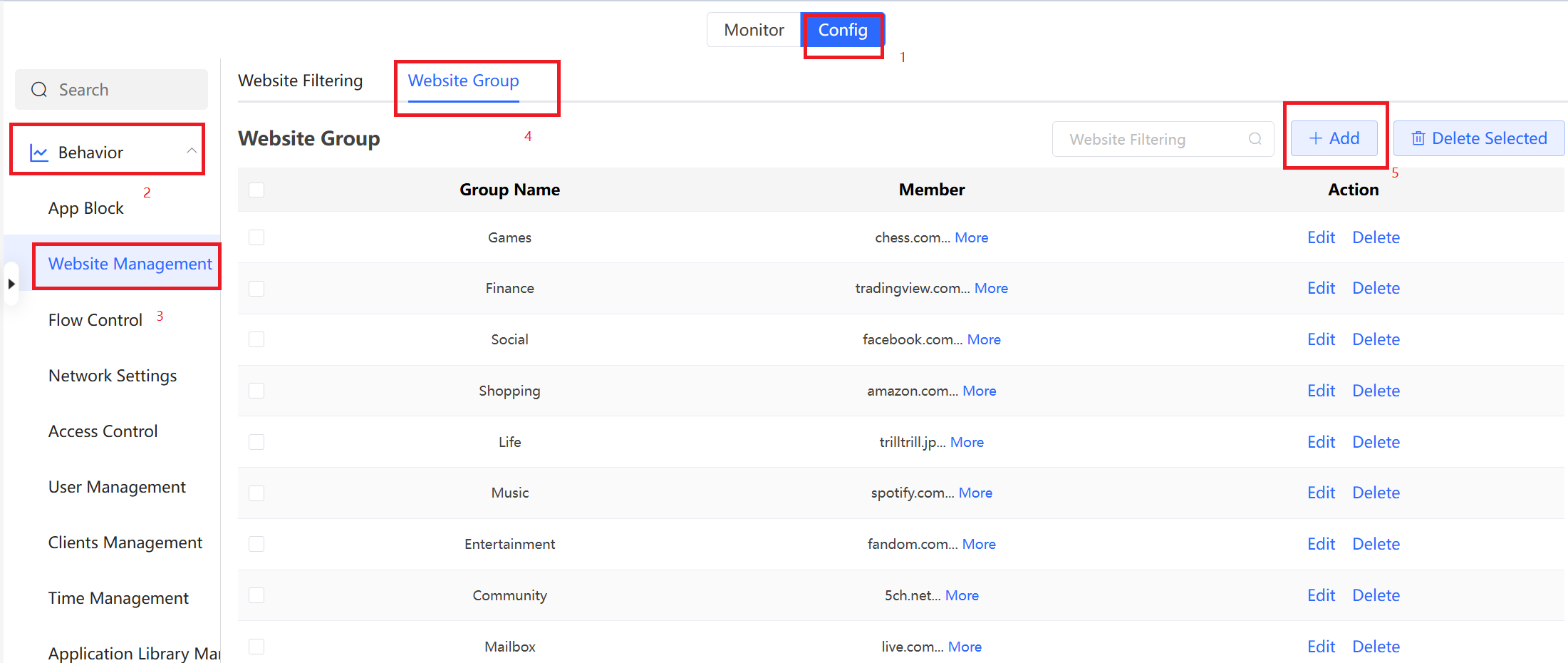Click the search icon in Website Filtering field
1568x663 pixels.
(1255, 139)
